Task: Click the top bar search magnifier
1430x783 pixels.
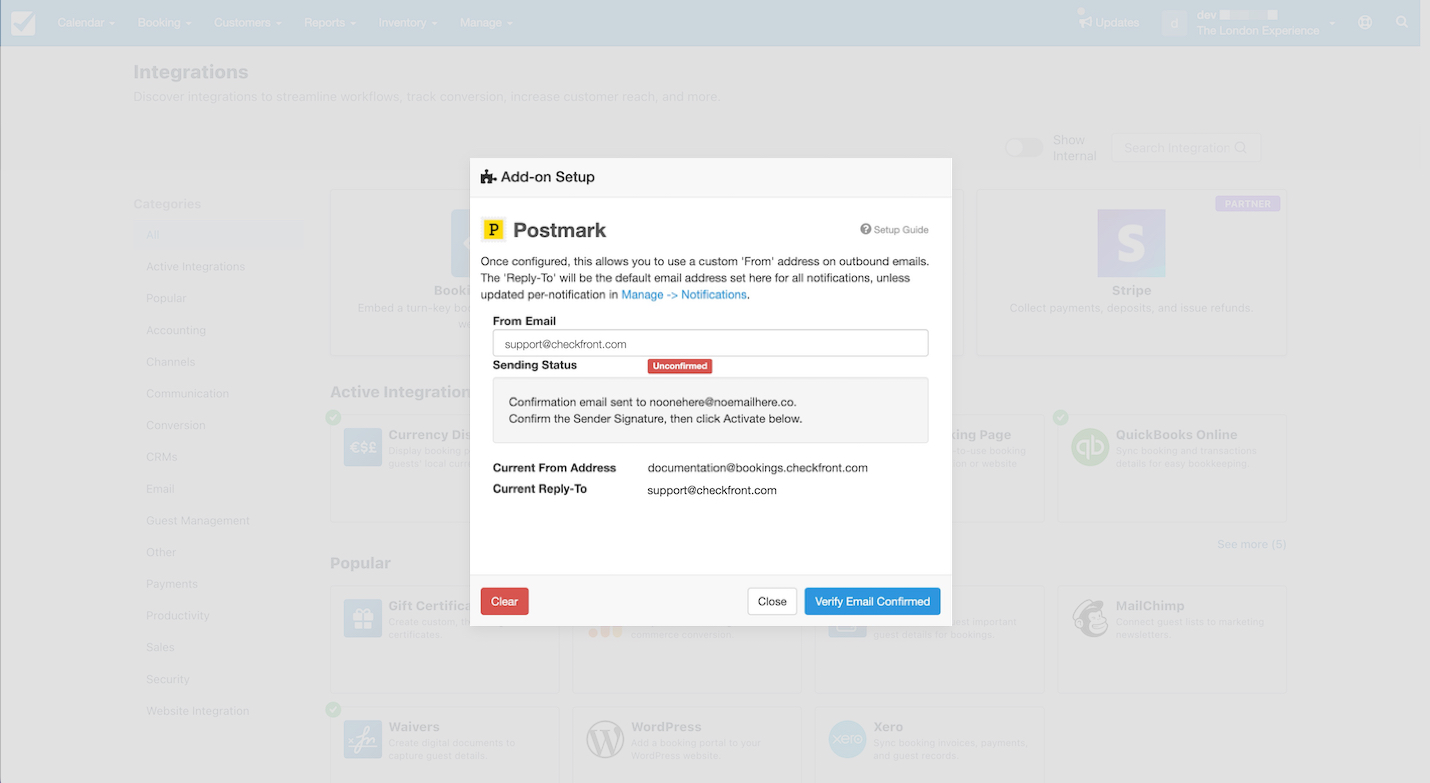Action: pos(1402,22)
